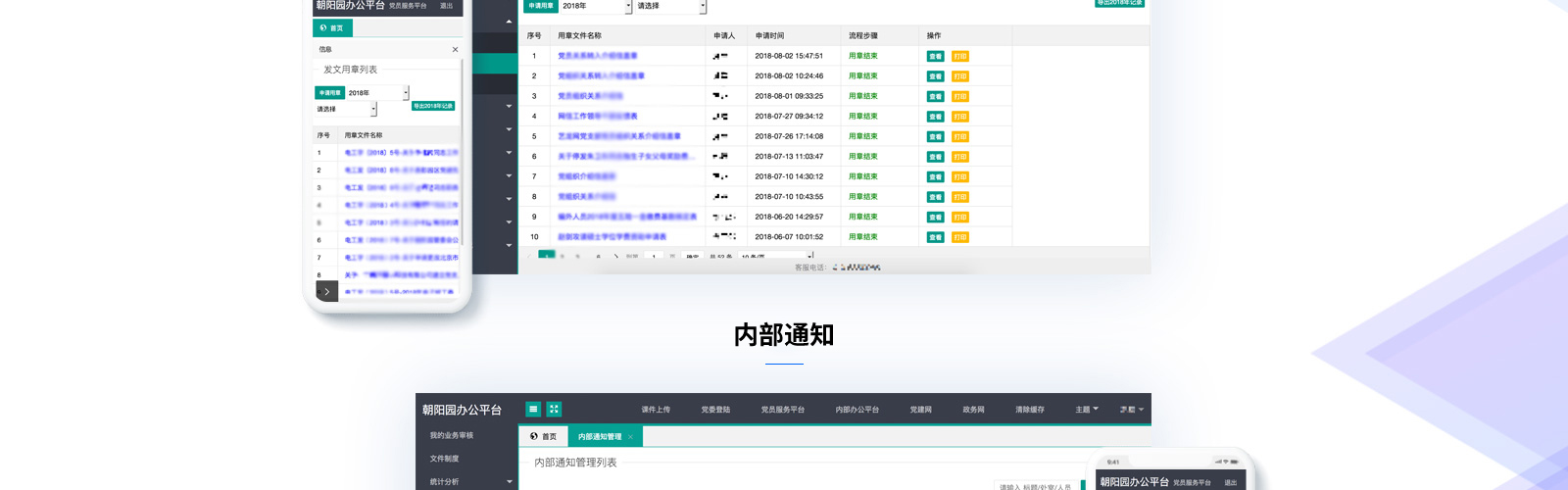The width and height of the screenshot is (1568, 490).
Task: Click the fullscreen expand icon
Action: coord(554,410)
